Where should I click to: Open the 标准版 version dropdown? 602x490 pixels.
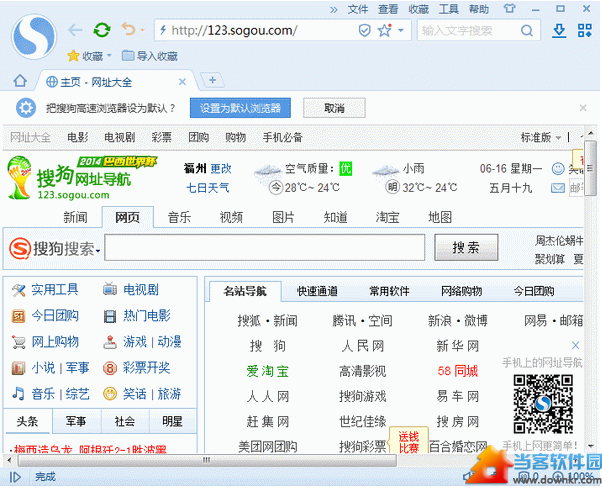click(x=541, y=137)
